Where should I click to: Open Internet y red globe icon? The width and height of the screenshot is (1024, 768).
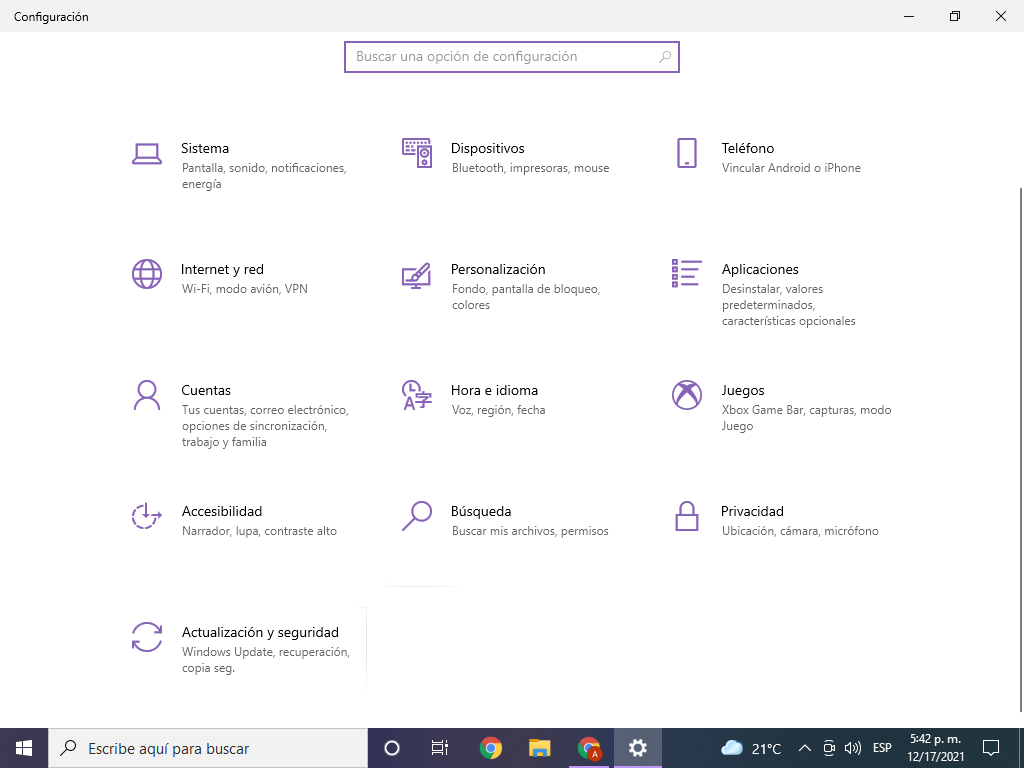[x=147, y=274]
